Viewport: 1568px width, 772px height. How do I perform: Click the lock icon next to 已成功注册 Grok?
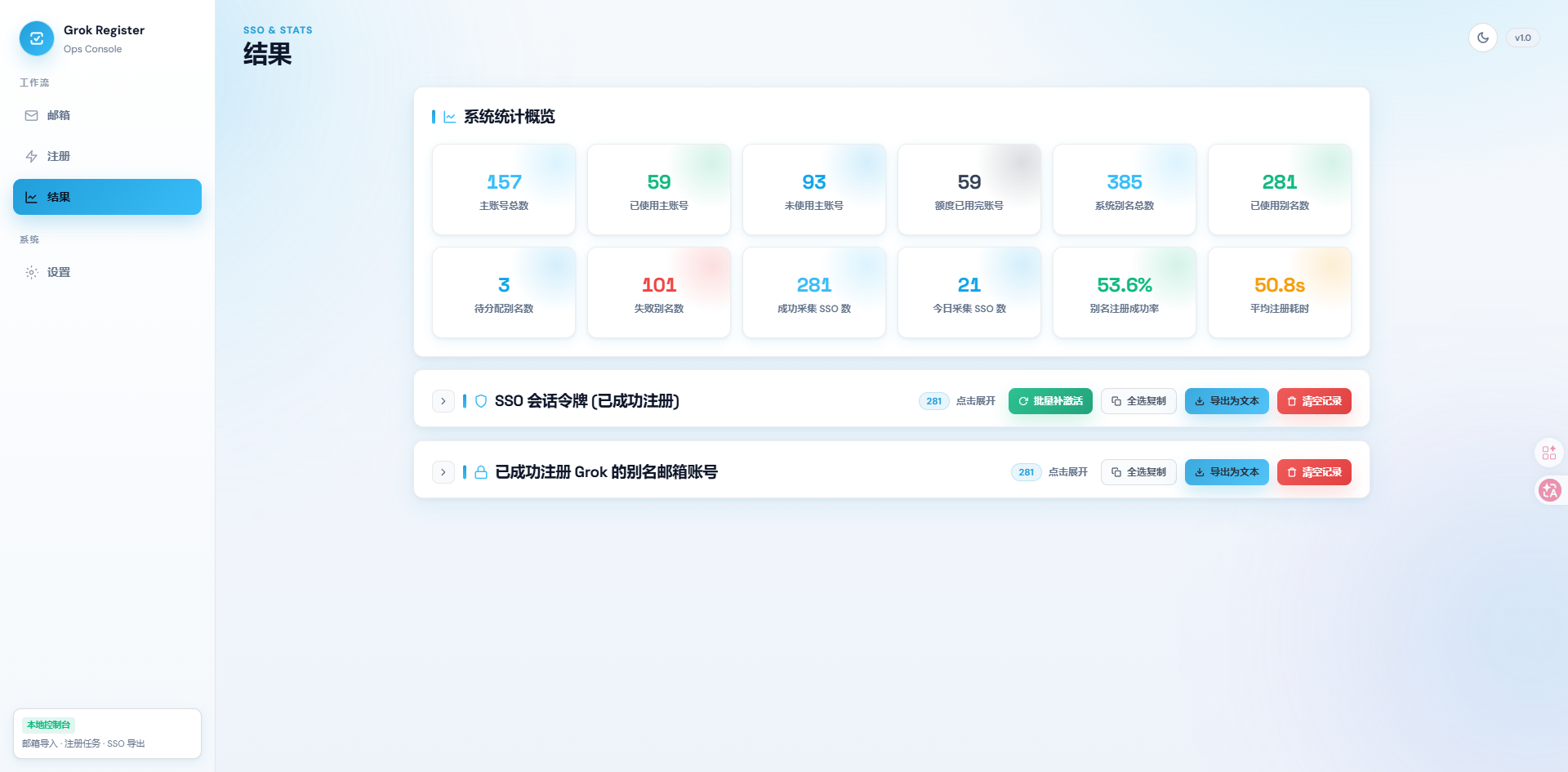pos(481,472)
